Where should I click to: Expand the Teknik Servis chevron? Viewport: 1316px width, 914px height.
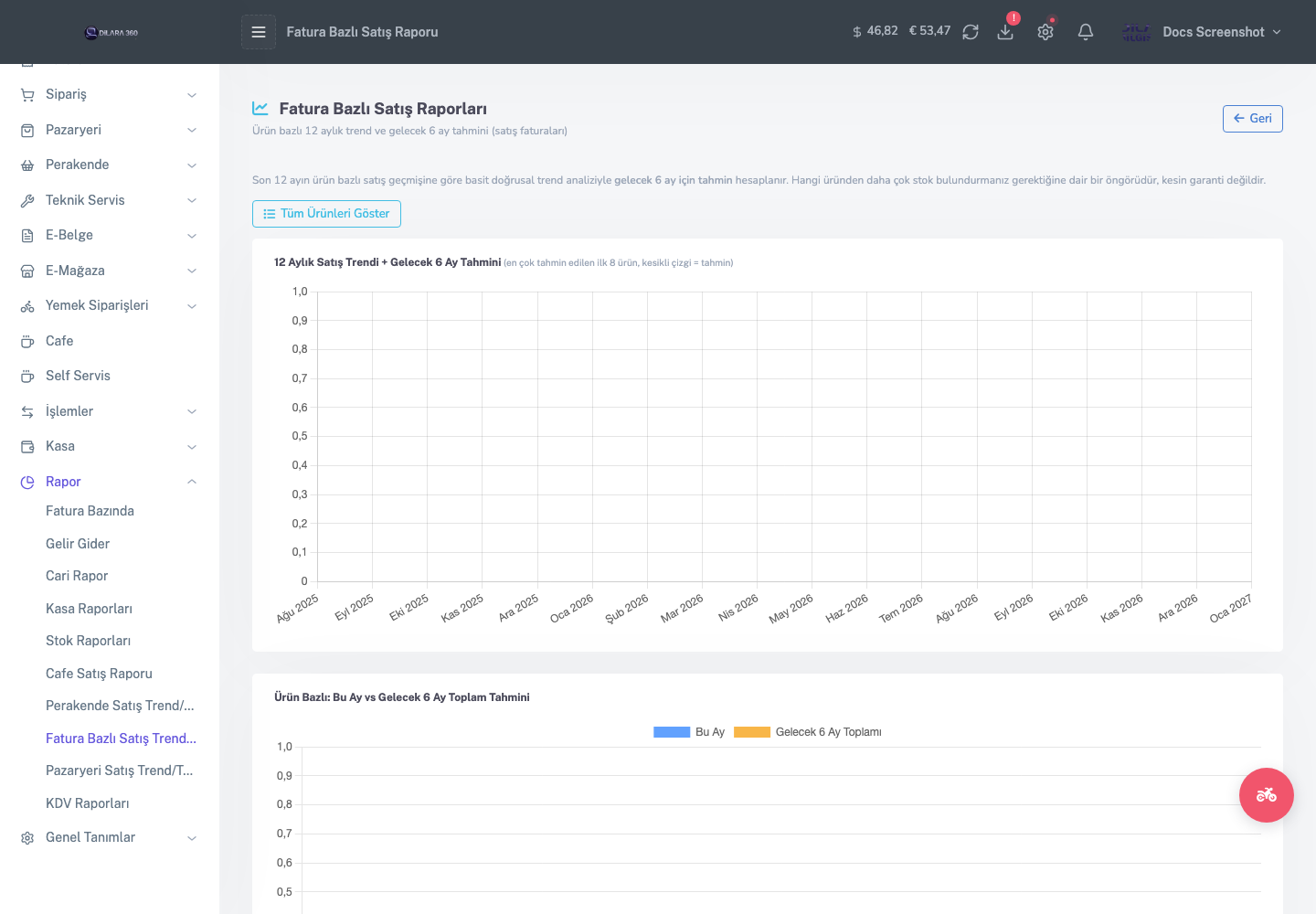point(192,200)
